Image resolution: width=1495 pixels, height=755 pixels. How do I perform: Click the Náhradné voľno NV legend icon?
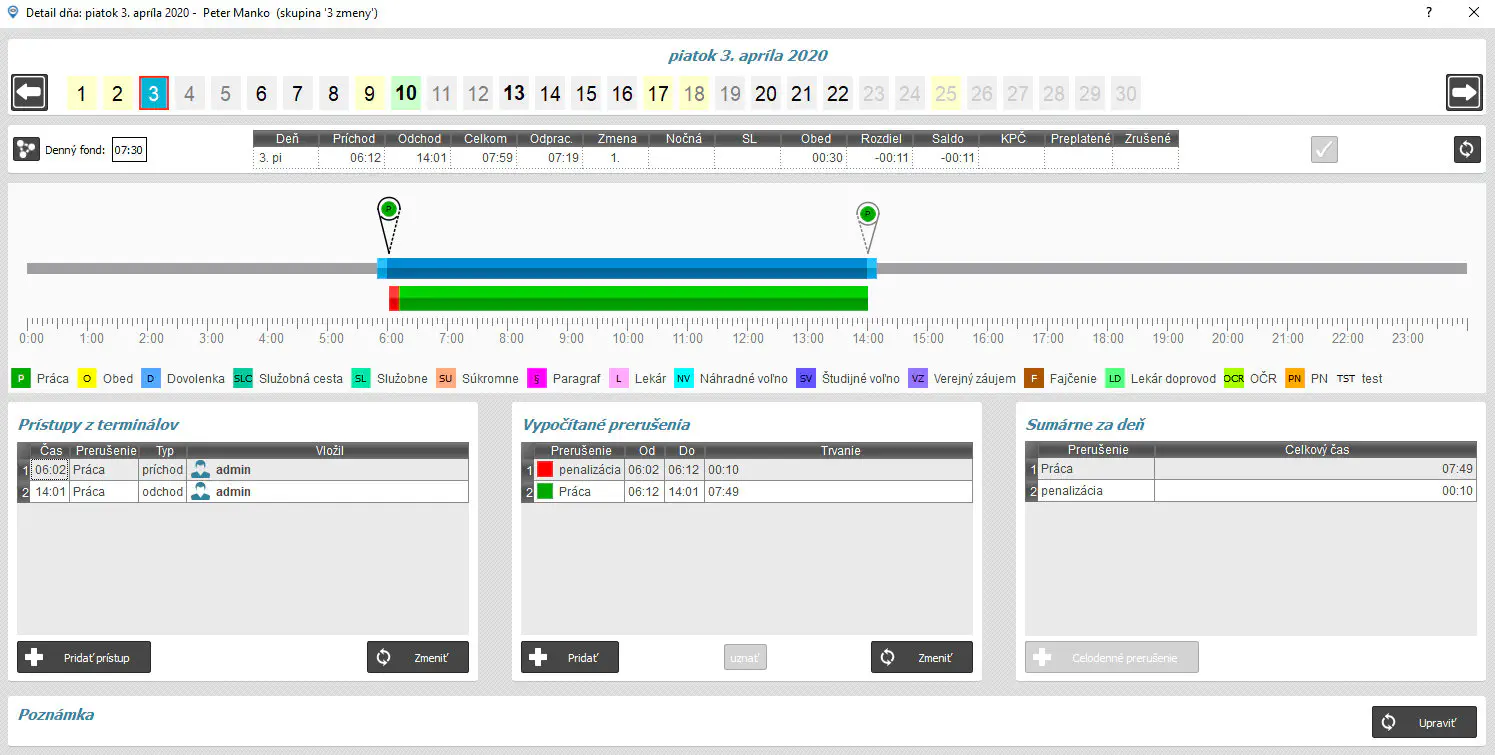point(684,379)
